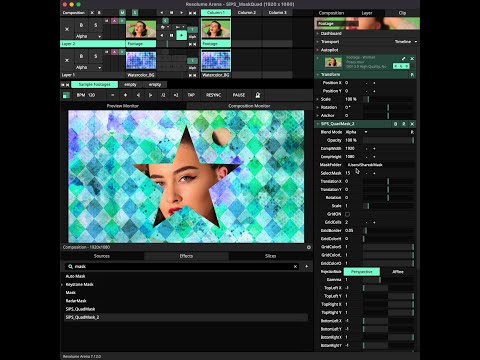Play composition backward in top transport
The image size is (480, 360).
pos(162,13)
